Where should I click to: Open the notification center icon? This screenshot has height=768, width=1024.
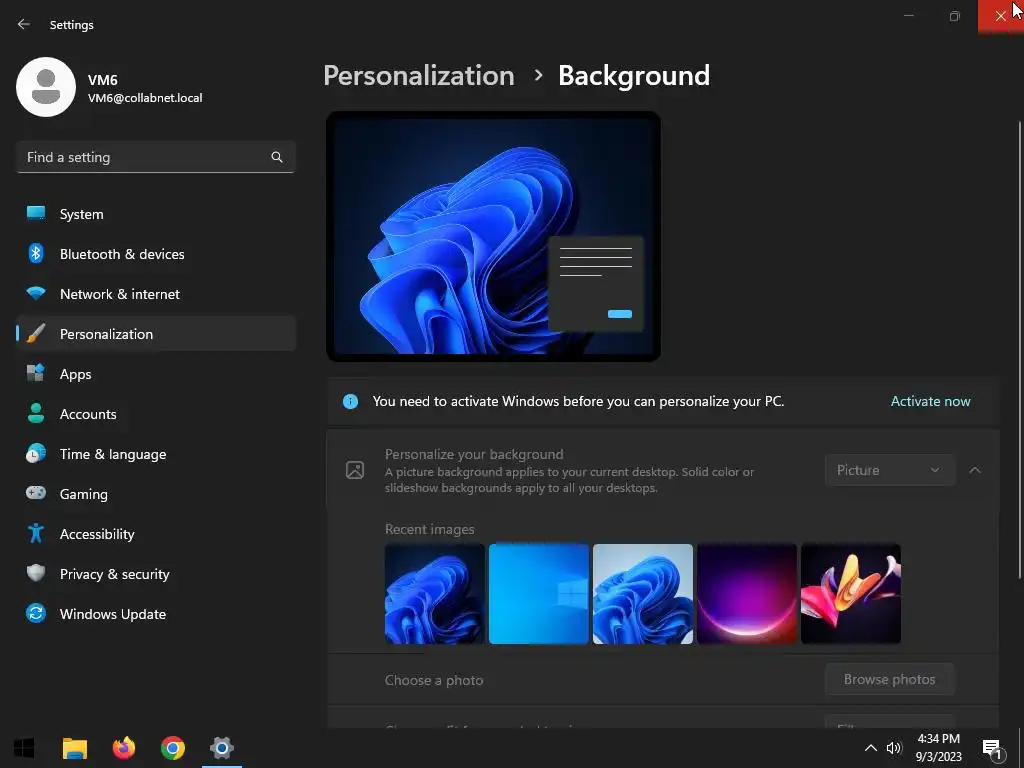click(992, 749)
